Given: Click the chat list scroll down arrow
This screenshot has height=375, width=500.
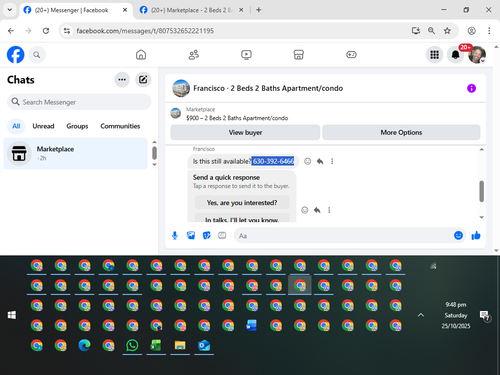Looking at the screenshot, I should [154, 165].
